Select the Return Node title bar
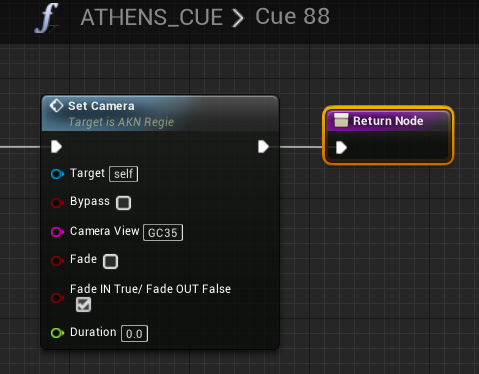Image resolution: width=479 pixels, height=374 pixels. click(388, 121)
